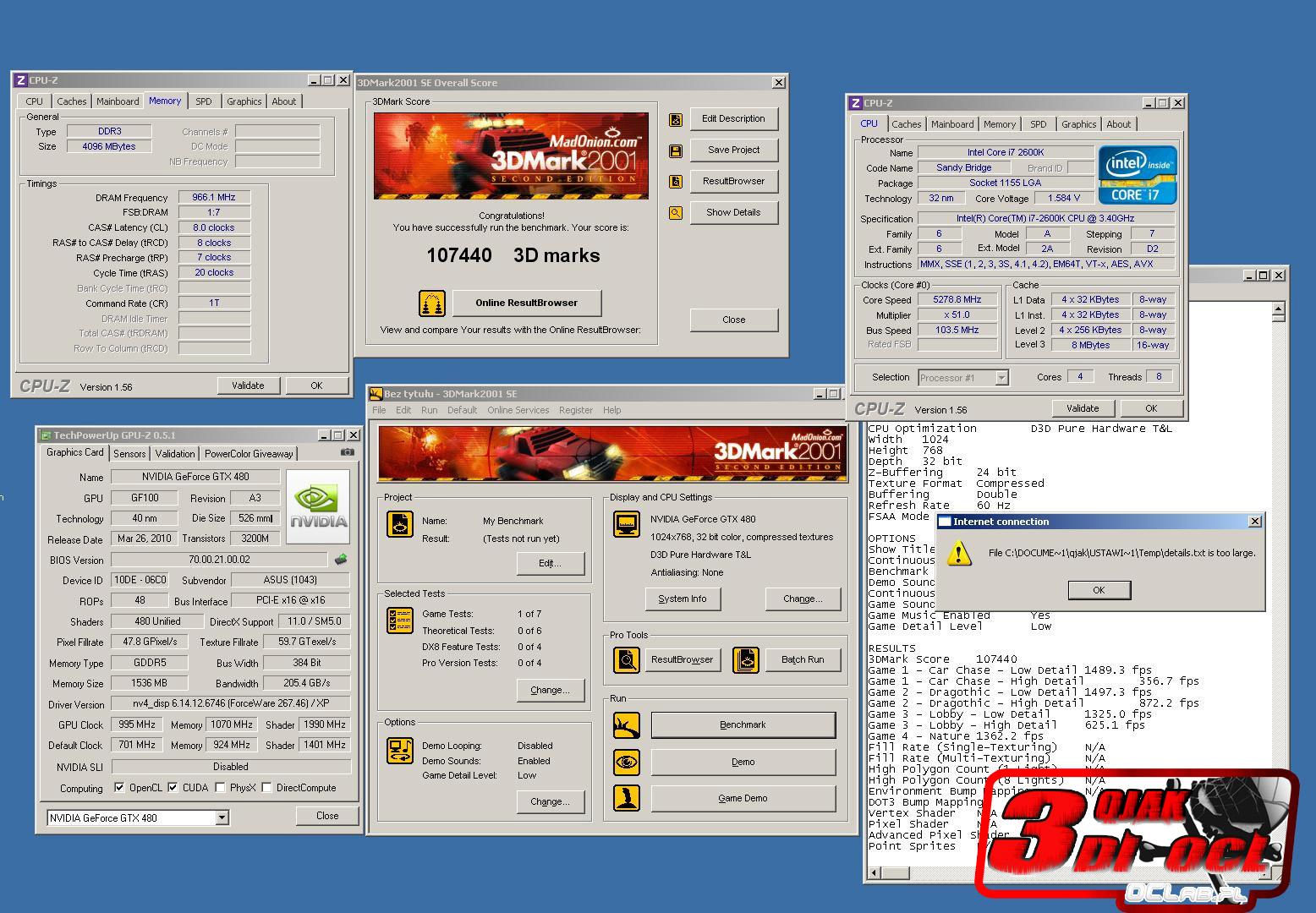1316x913 pixels.
Task: Click the Core Speed value in CPU-Z
Action: [x=957, y=300]
